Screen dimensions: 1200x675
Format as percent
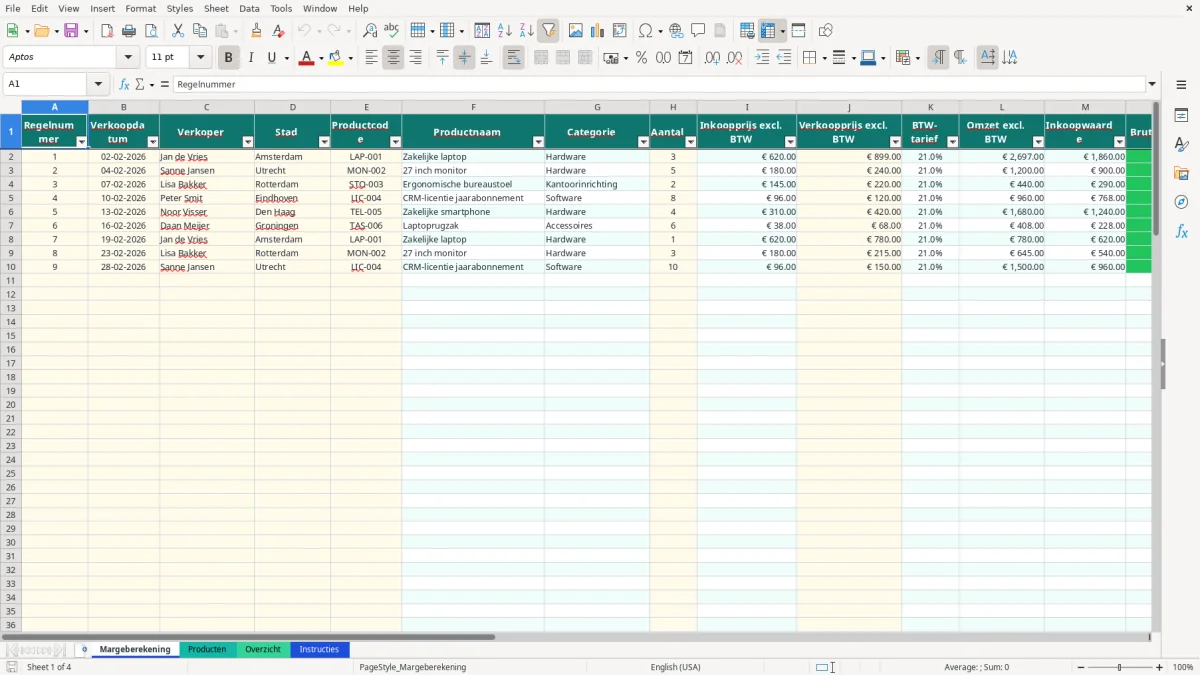click(641, 58)
